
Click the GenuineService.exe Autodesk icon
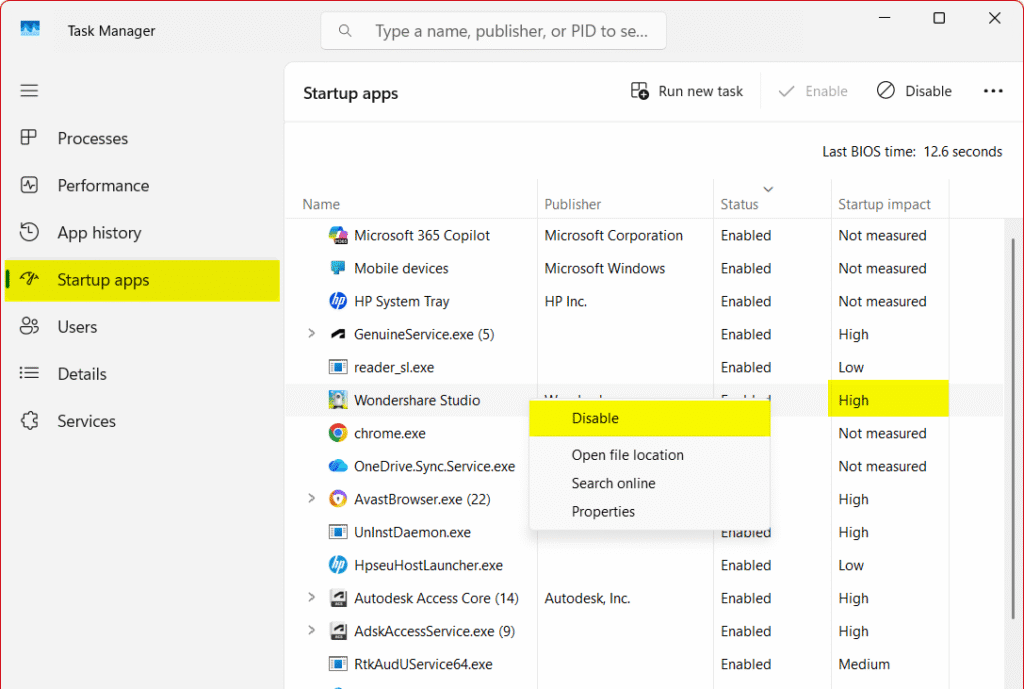(338, 334)
